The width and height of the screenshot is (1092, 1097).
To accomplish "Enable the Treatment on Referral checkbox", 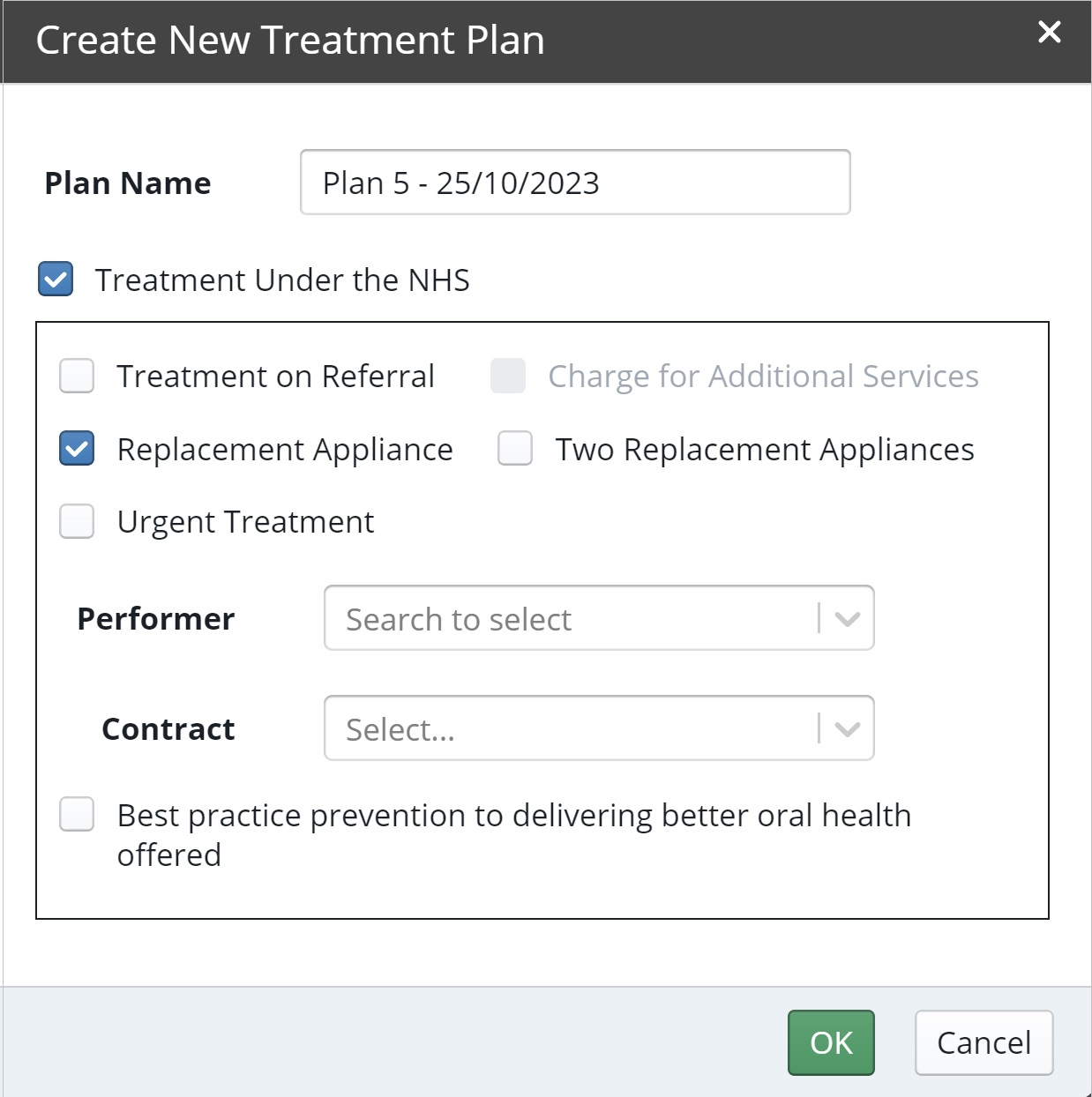I will (77, 376).
